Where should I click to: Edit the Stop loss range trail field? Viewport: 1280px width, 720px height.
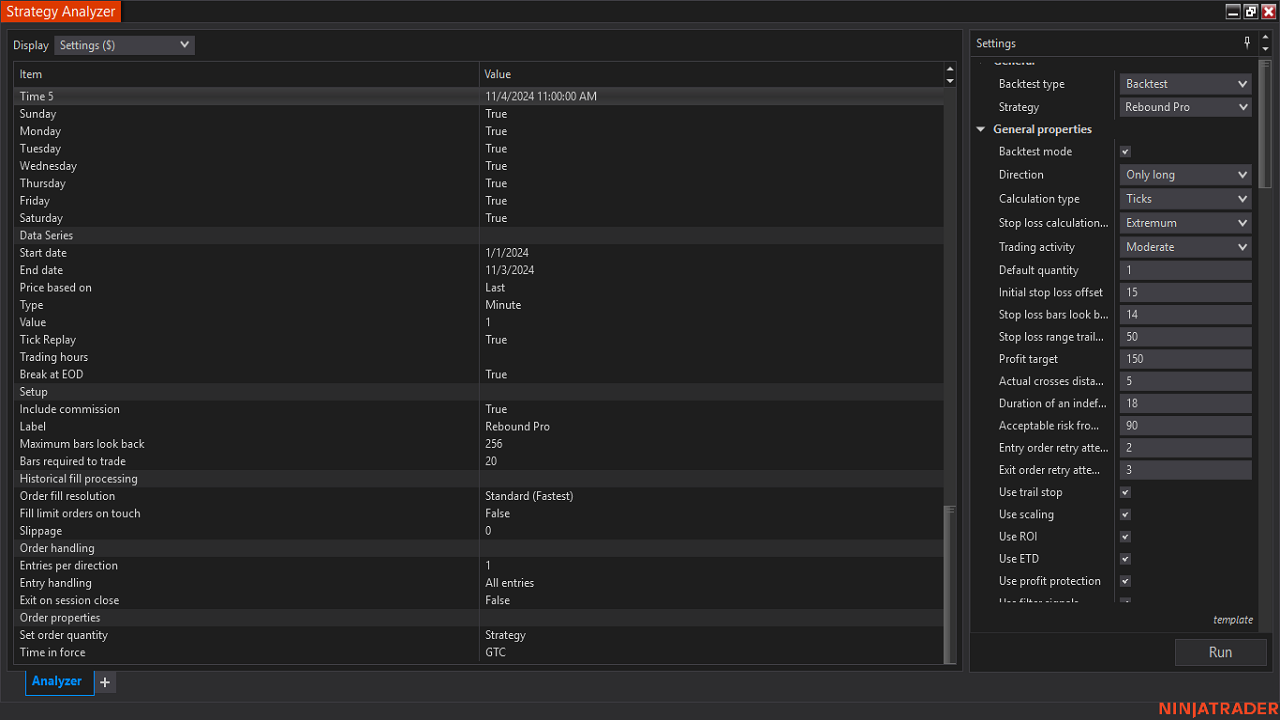pyautogui.click(x=1186, y=337)
